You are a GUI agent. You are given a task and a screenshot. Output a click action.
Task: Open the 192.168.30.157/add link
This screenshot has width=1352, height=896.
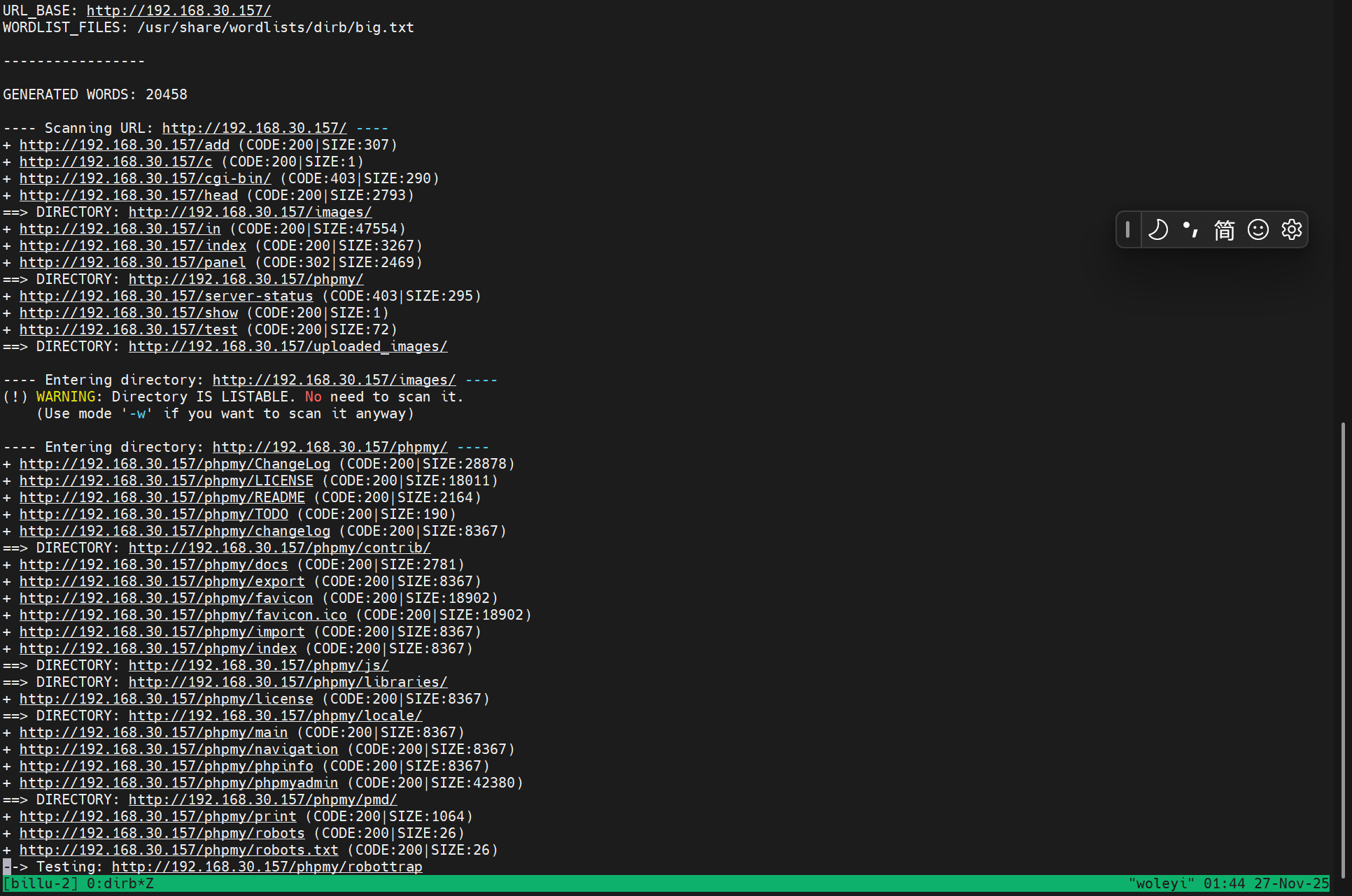pyautogui.click(x=124, y=145)
